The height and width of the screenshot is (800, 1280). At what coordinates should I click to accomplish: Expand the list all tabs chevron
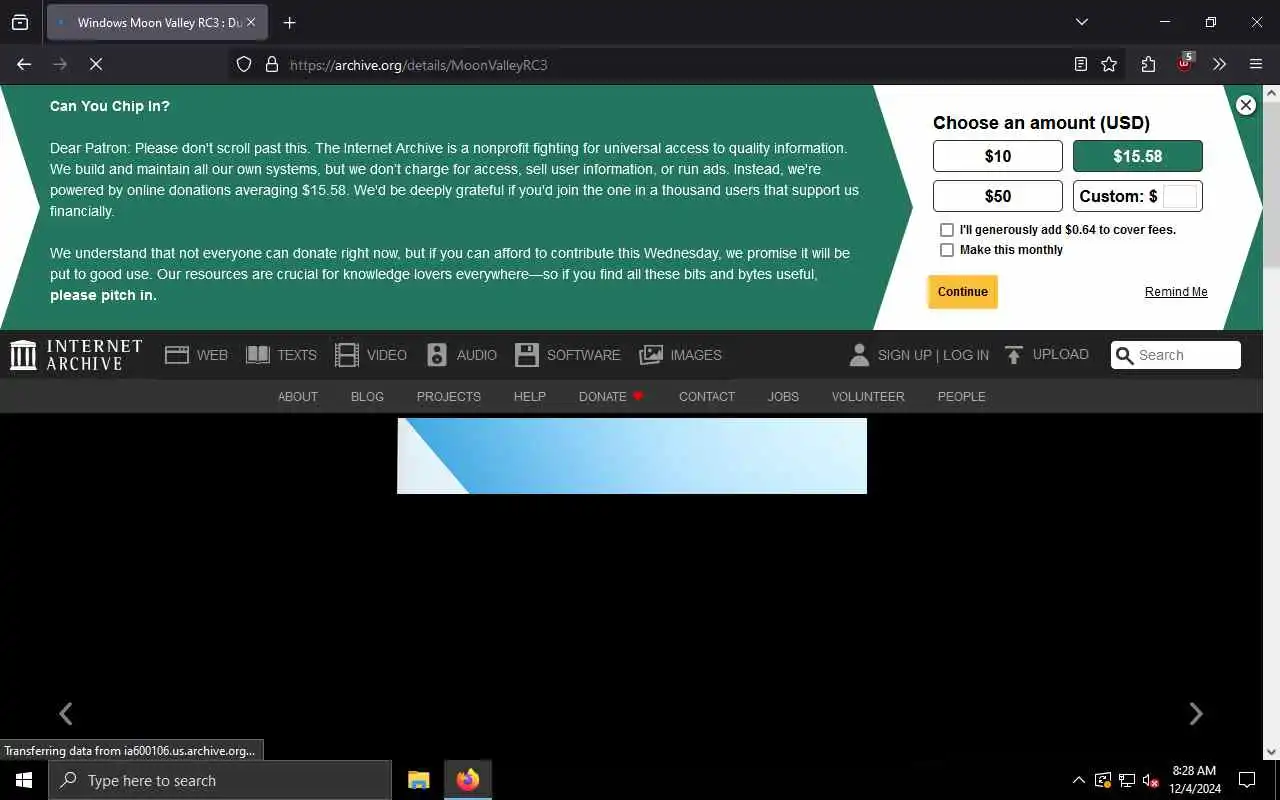tap(1081, 22)
